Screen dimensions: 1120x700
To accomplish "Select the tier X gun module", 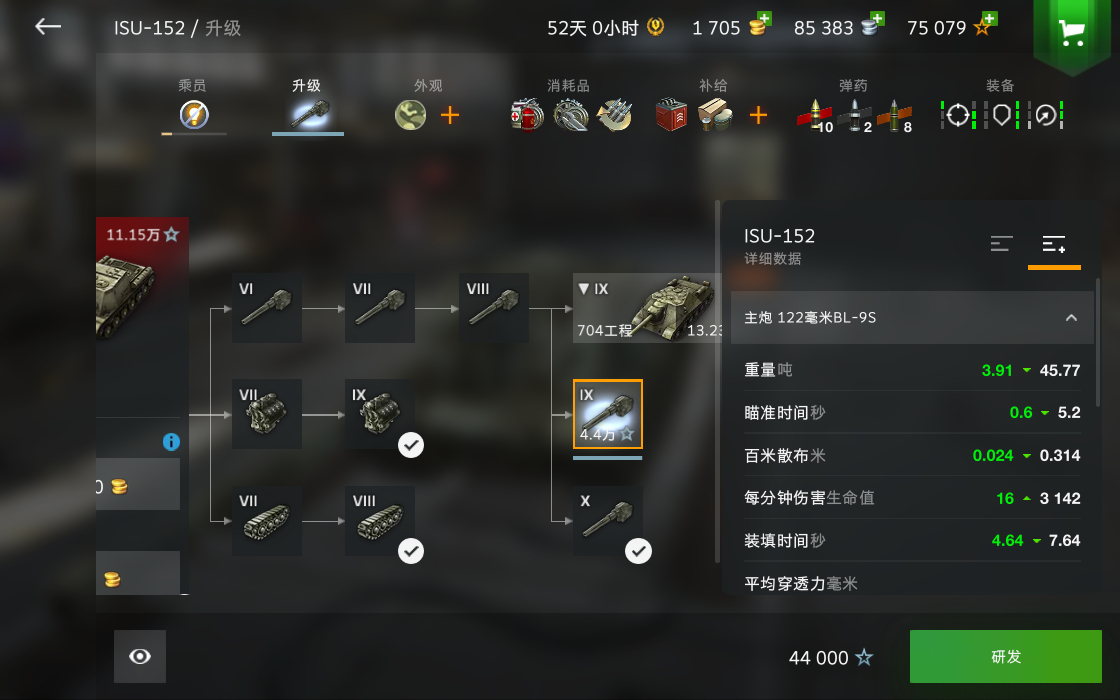I will pyautogui.click(x=608, y=521).
